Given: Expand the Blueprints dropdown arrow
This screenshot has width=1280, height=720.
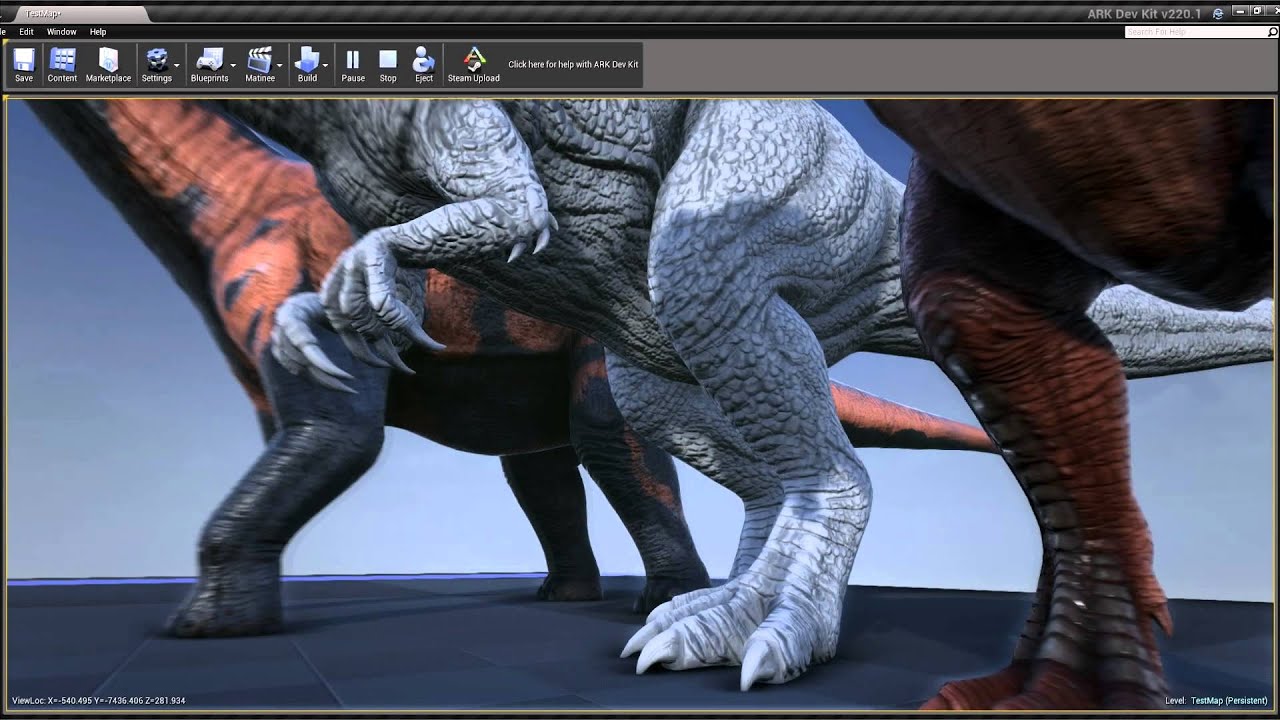Looking at the screenshot, I should point(233,66).
